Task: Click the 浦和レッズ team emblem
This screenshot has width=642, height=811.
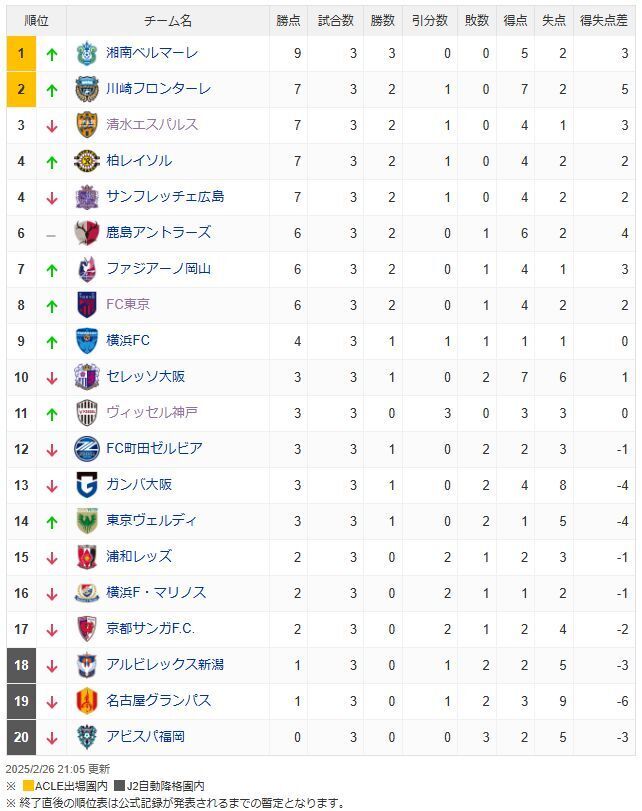Action: 86,557
